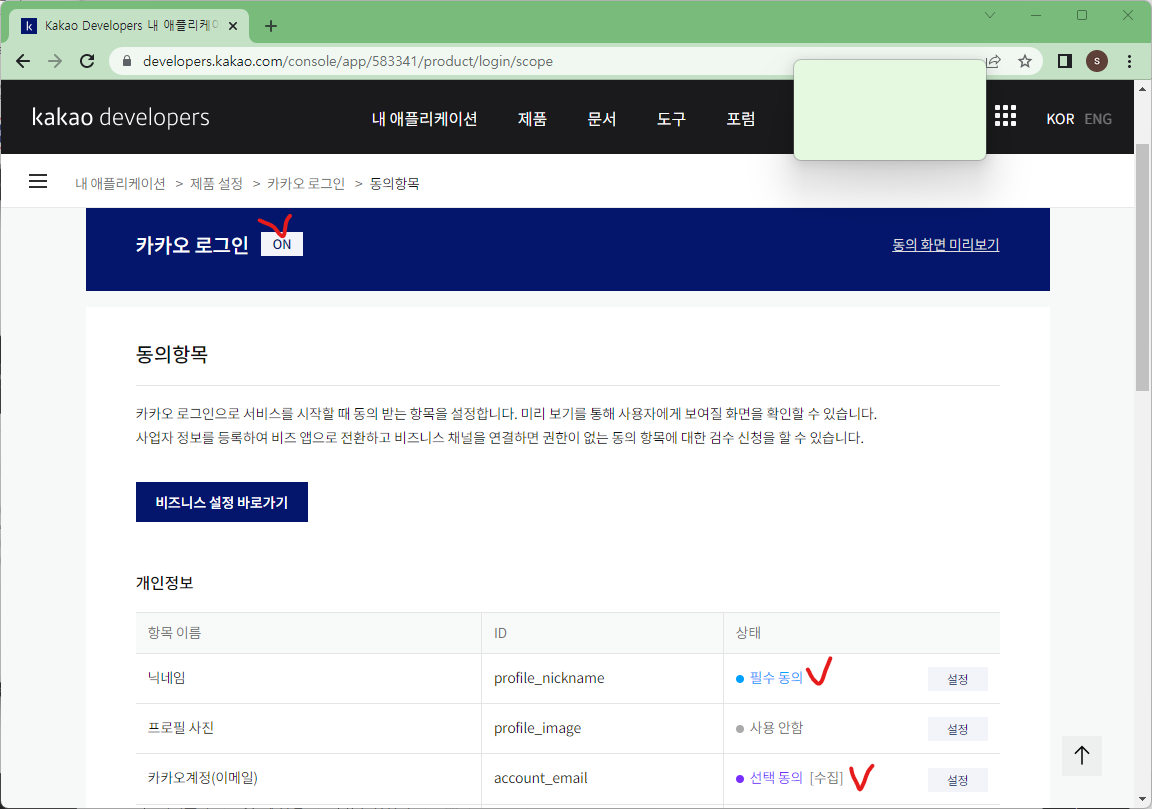Open a new browser tab

[x=270, y=26]
